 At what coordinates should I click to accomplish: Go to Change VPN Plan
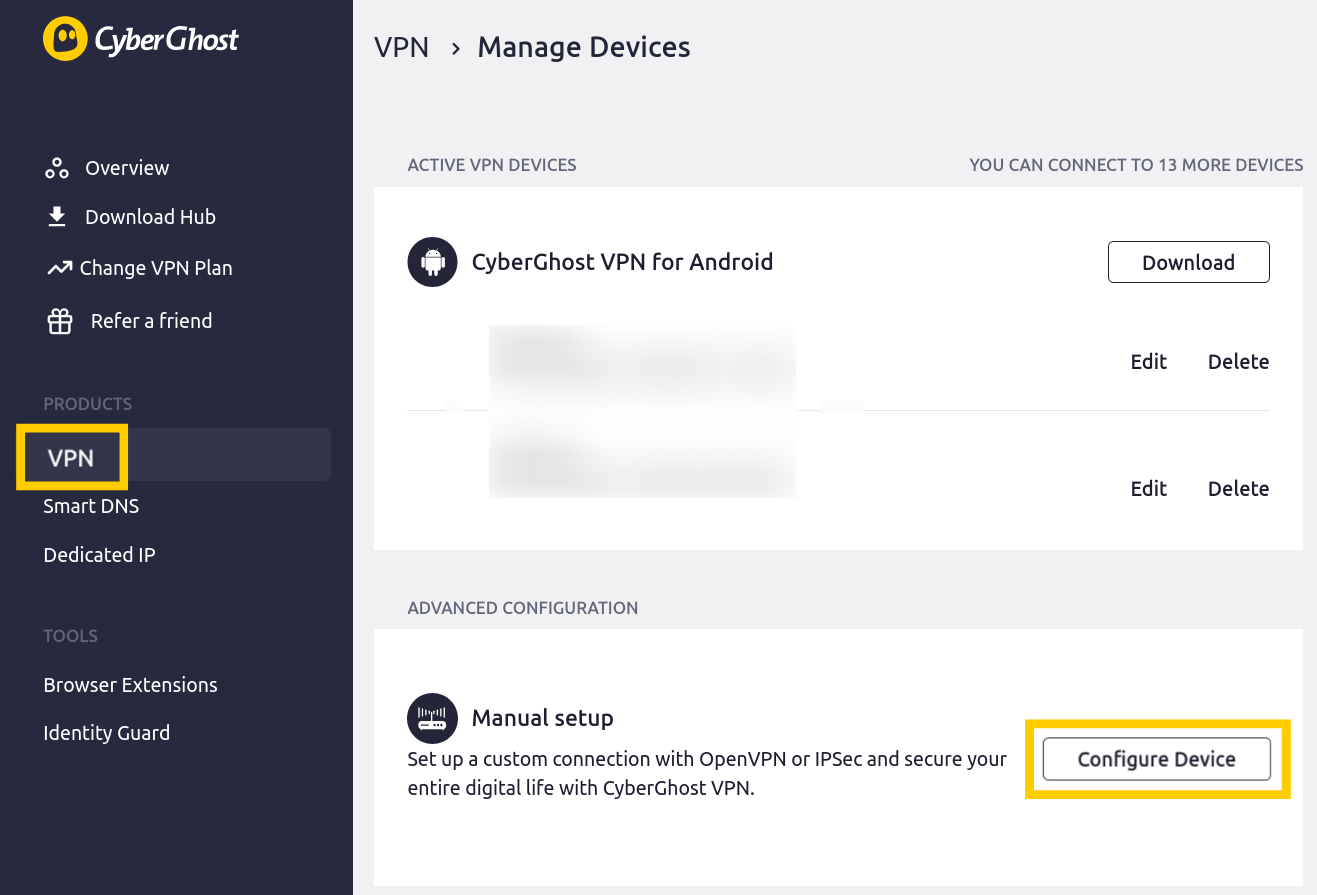[156, 268]
